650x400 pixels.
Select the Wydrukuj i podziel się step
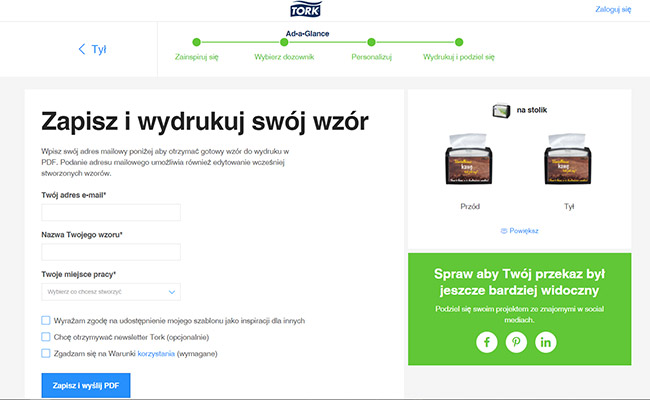[458, 42]
